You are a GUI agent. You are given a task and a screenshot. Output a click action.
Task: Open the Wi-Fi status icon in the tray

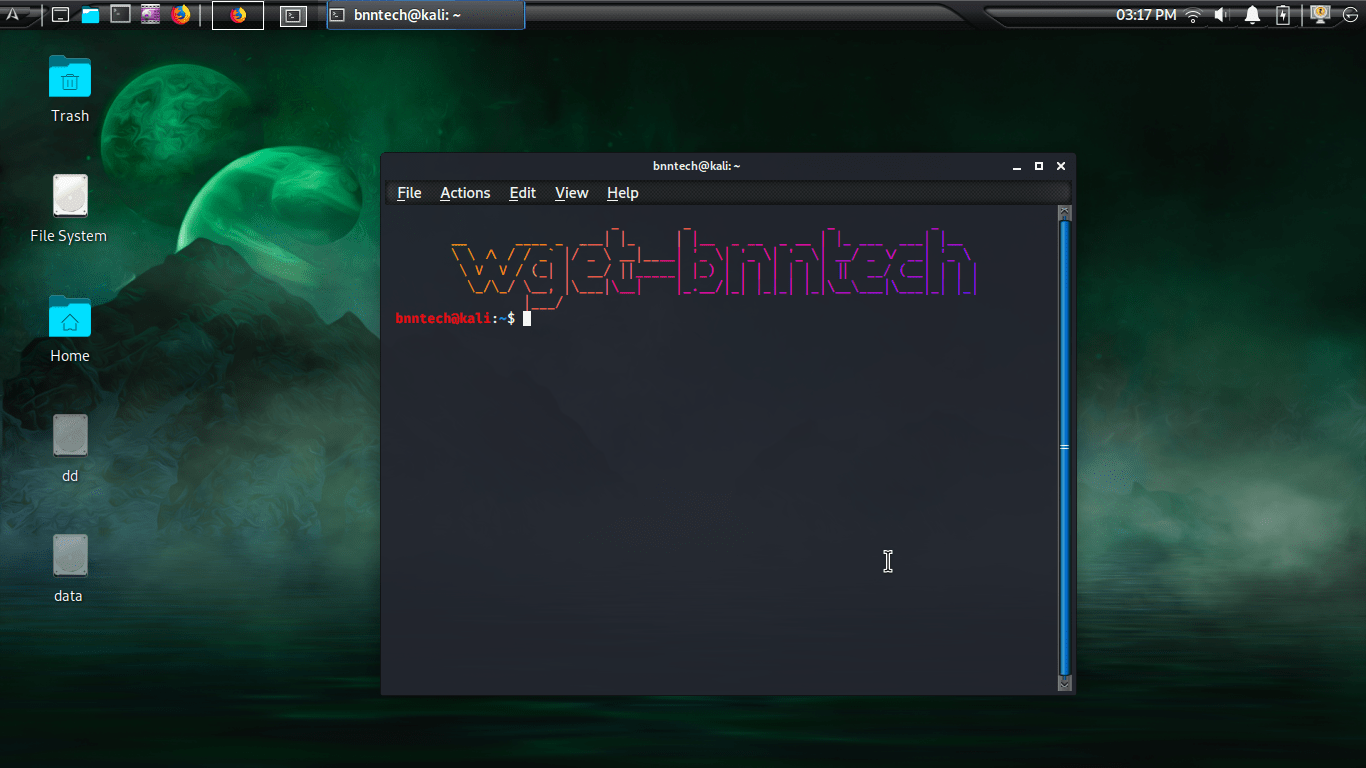point(1193,15)
